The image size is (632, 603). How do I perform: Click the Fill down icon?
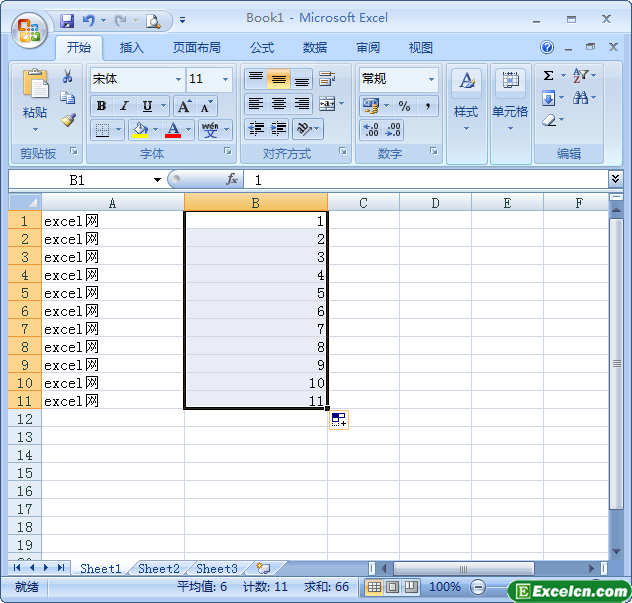[x=549, y=98]
